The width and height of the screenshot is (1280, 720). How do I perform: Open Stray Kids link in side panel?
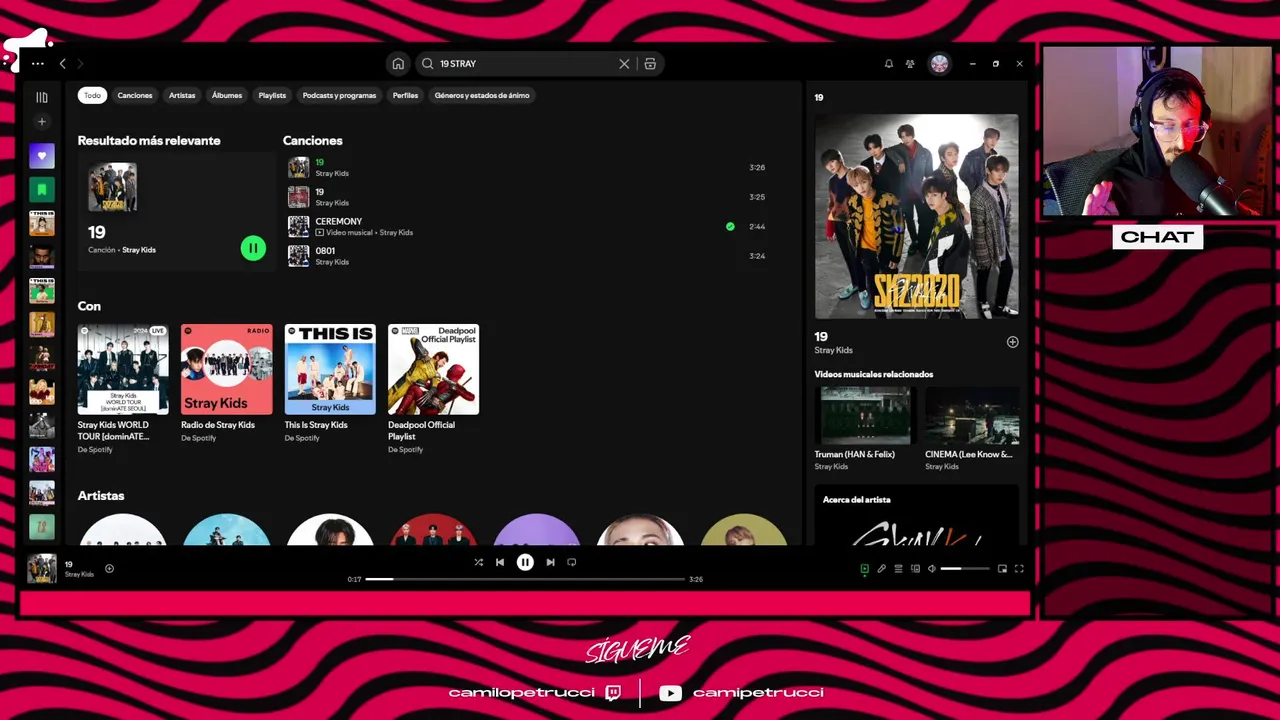(x=833, y=351)
